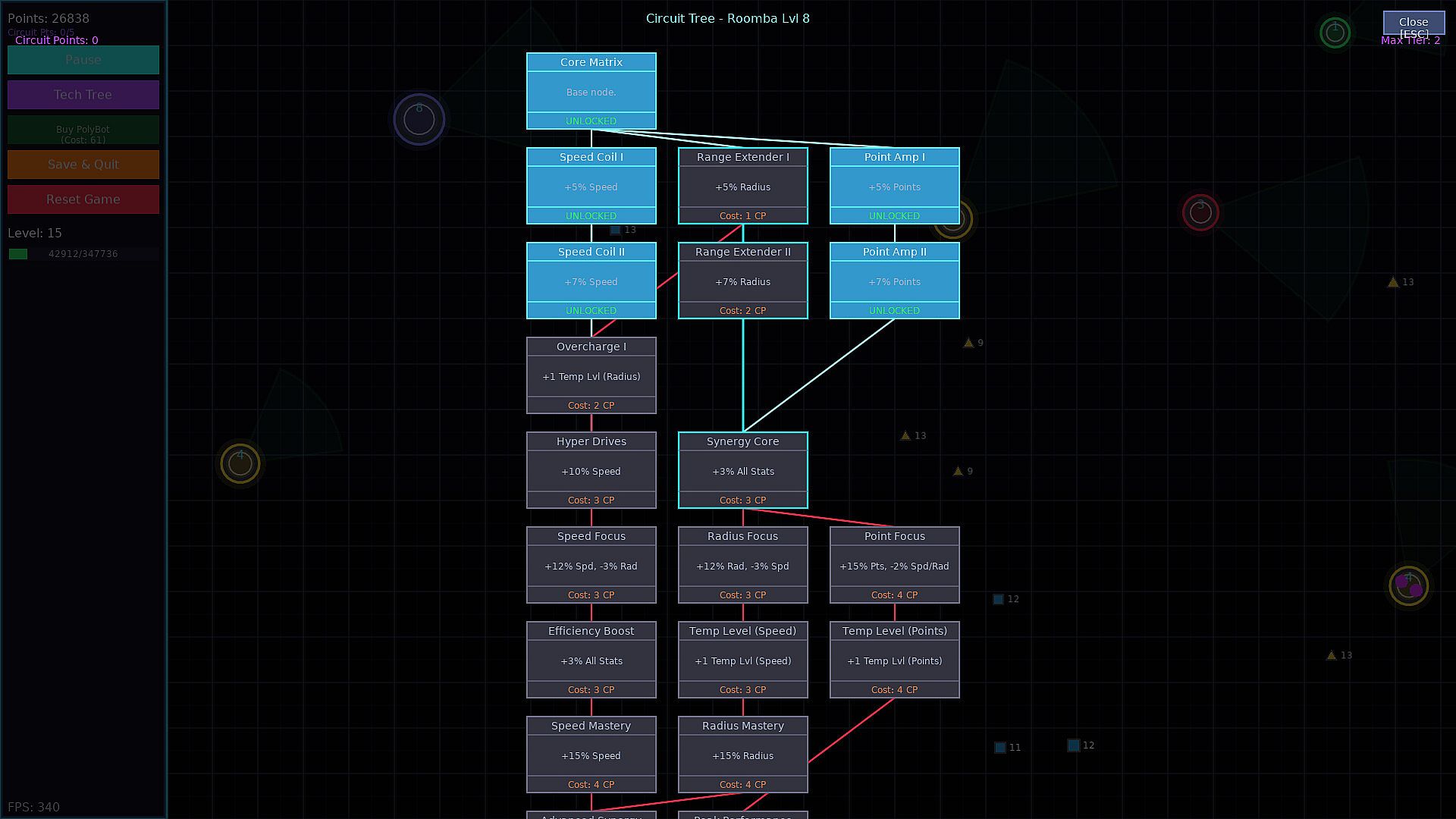Select the Core Matrix base node

coord(591,91)
